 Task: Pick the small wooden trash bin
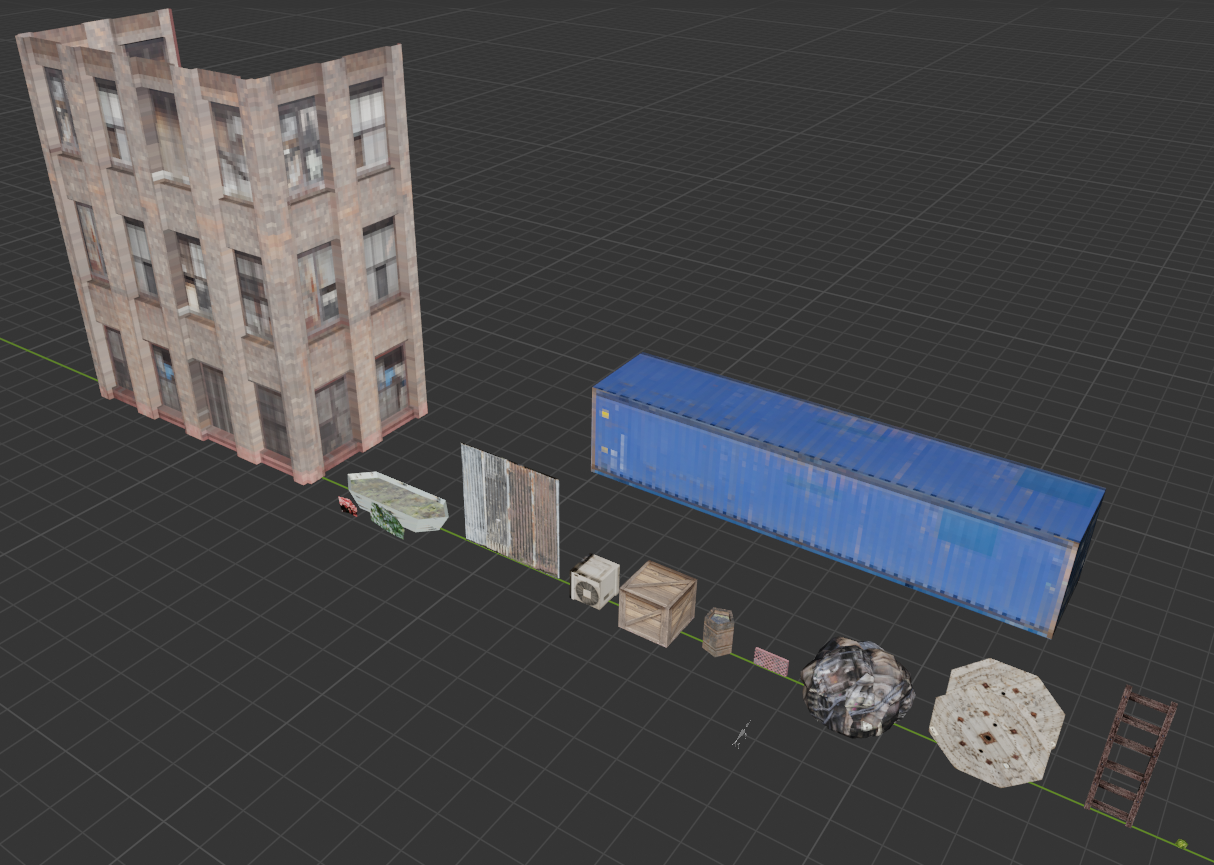click(718, 632)
